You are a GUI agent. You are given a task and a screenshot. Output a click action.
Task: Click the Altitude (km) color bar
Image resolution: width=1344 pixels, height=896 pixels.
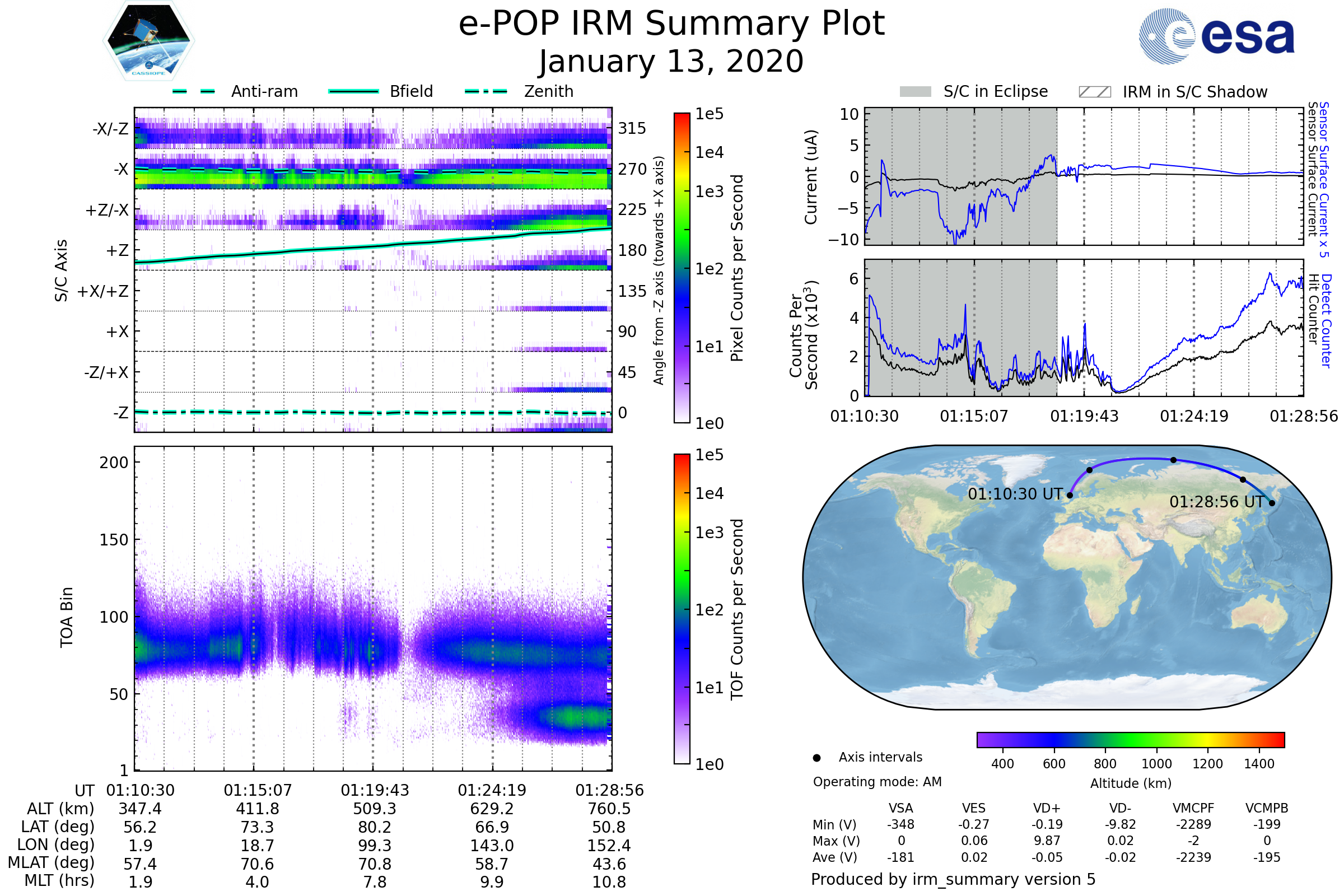(1131, 740)
